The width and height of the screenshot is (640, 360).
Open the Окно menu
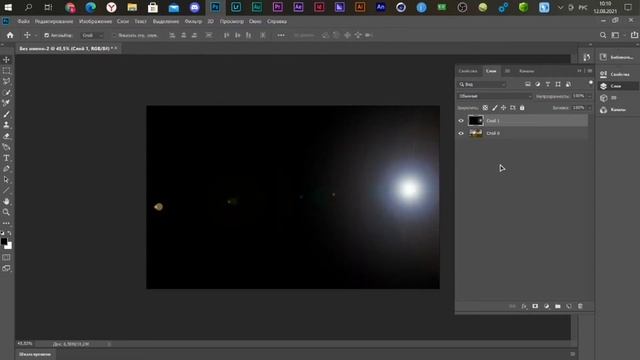255,21
